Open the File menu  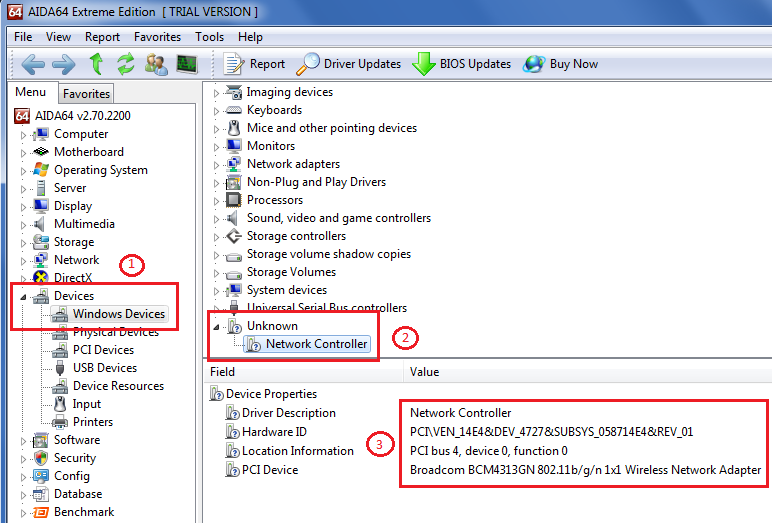pyautogui.click(x=23, y=37)
